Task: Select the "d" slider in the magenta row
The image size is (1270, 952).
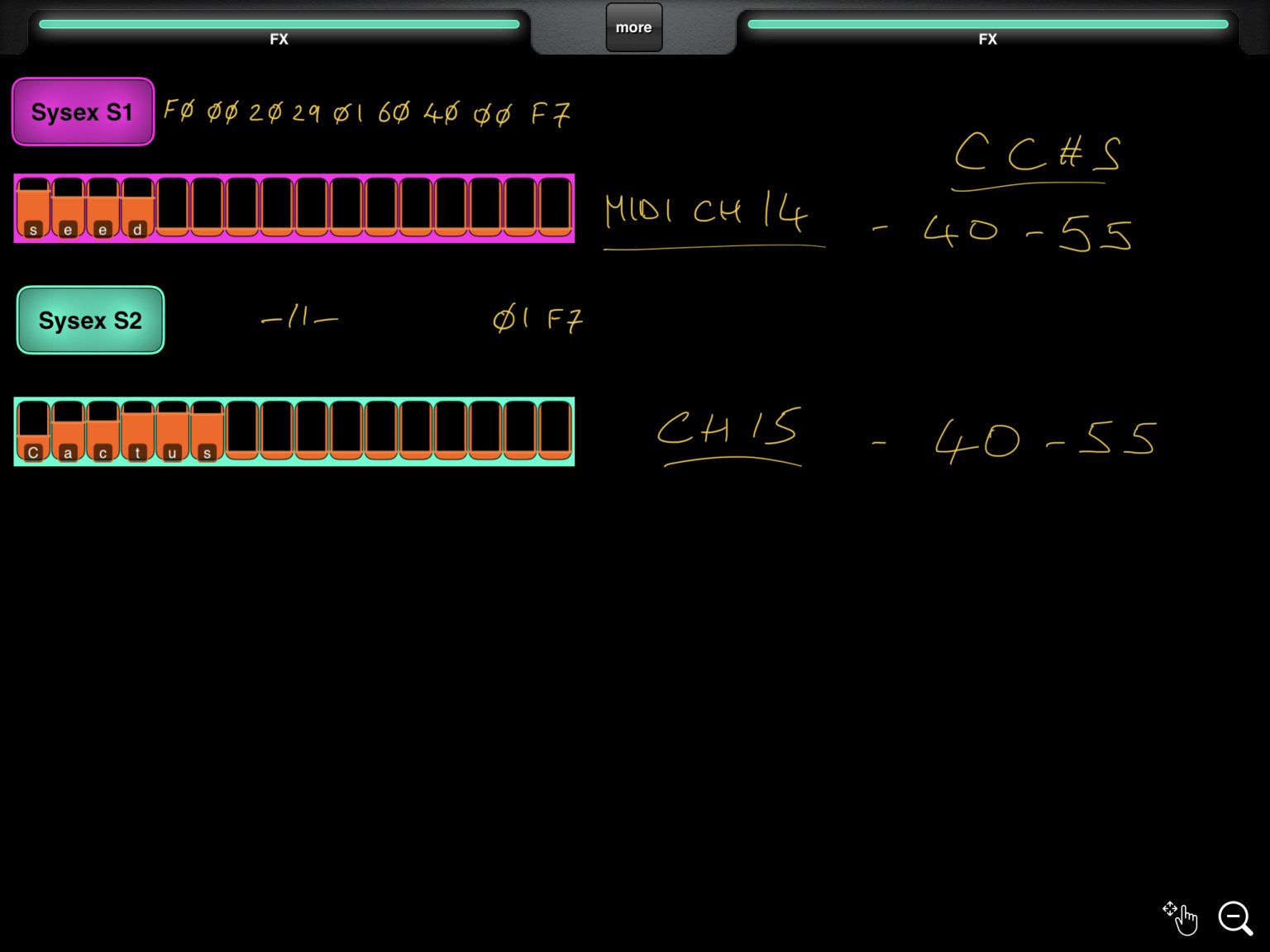Action: tap(137, 207)
